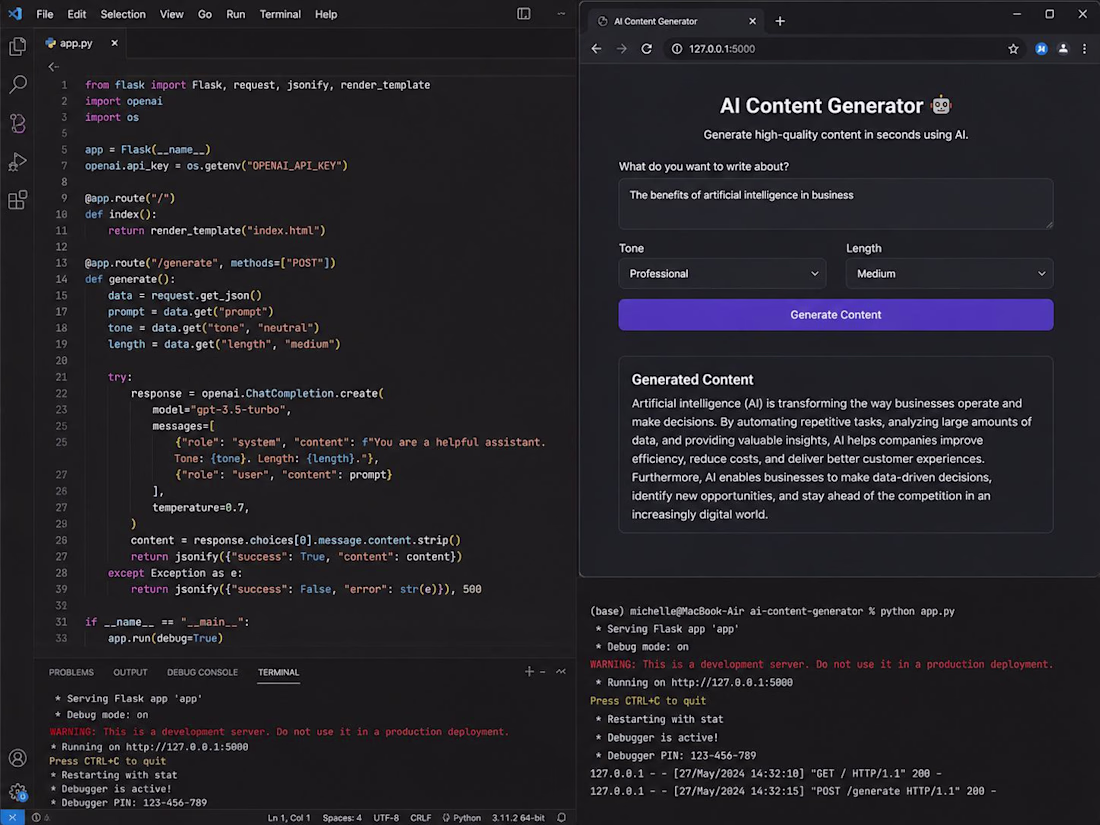Go forward in the browser

click(622, 49)
